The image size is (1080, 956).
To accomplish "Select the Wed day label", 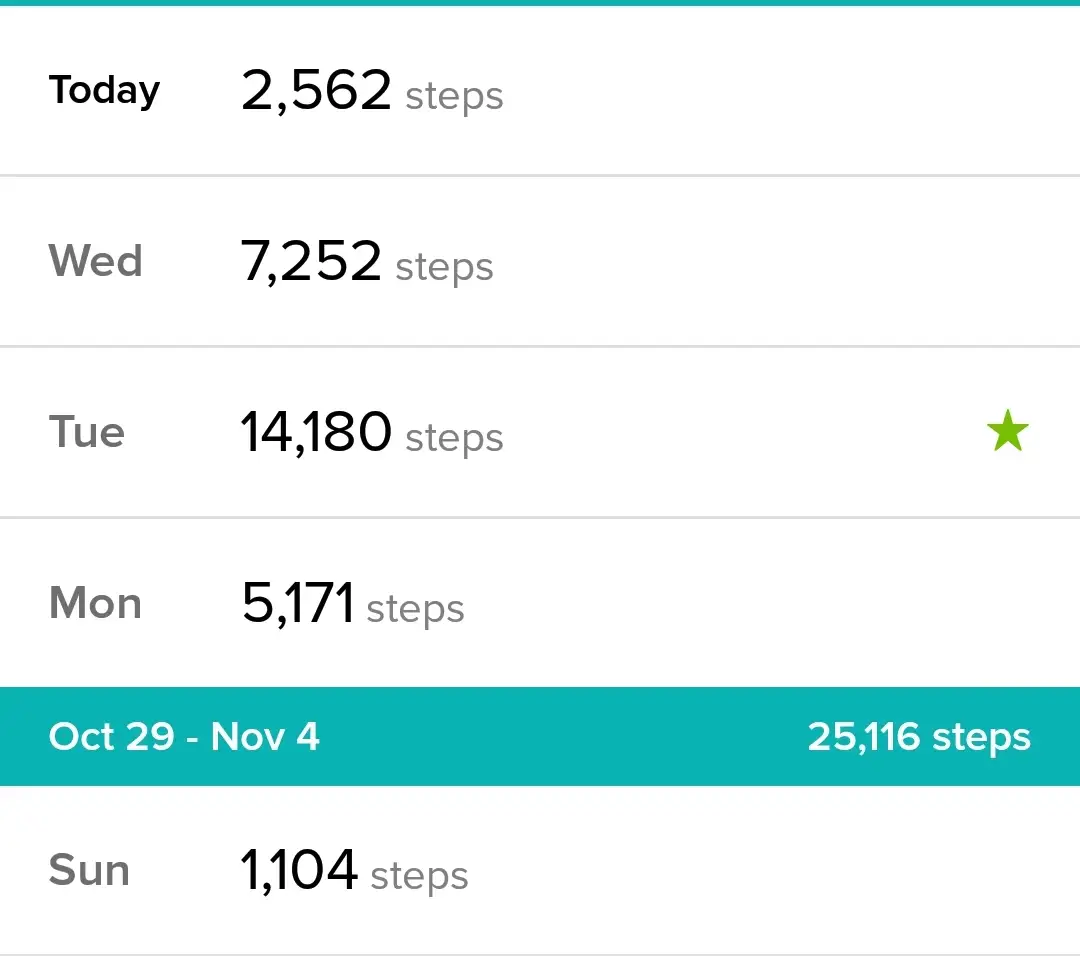I will click(96, 261).
